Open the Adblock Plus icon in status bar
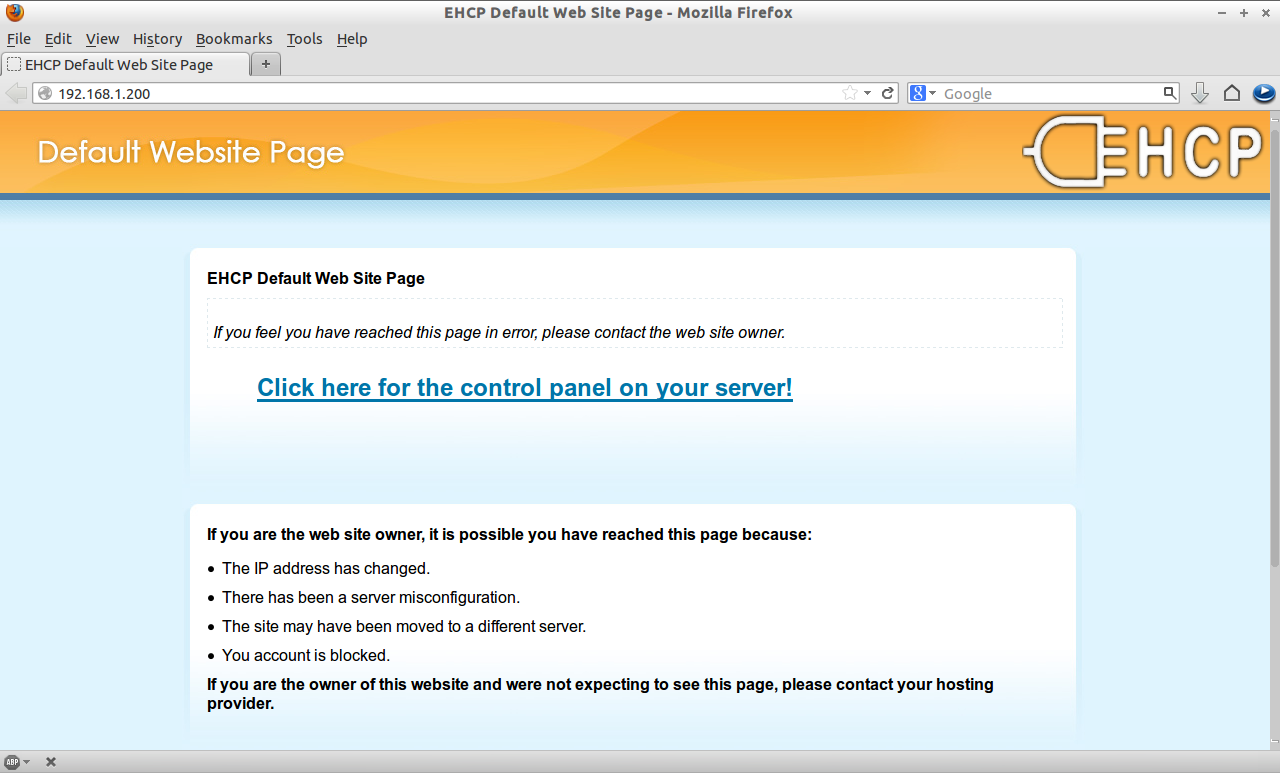This screenshot has width=1280, height=774. tap(12, 762)
